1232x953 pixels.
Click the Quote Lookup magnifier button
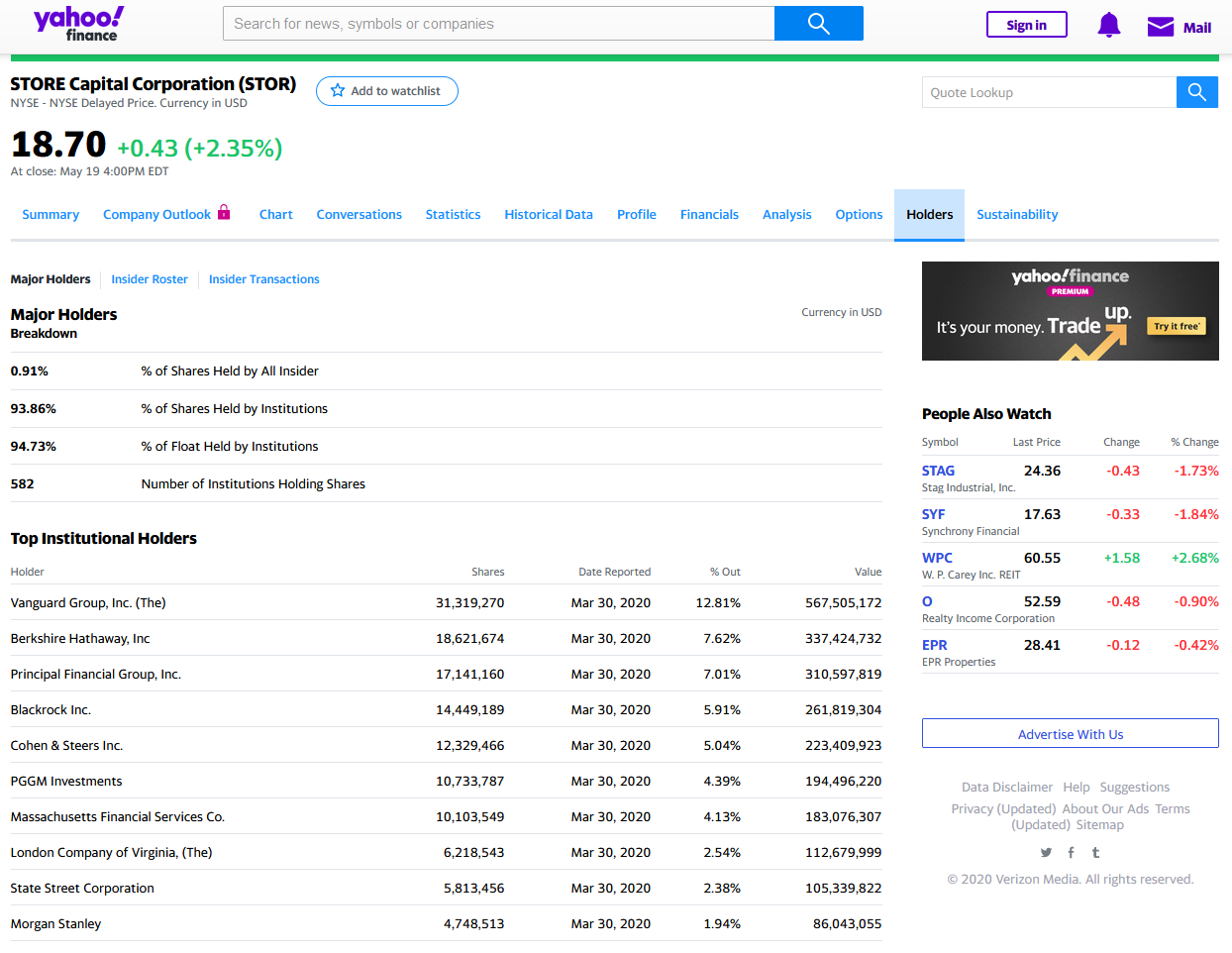tap(1197, 92)
